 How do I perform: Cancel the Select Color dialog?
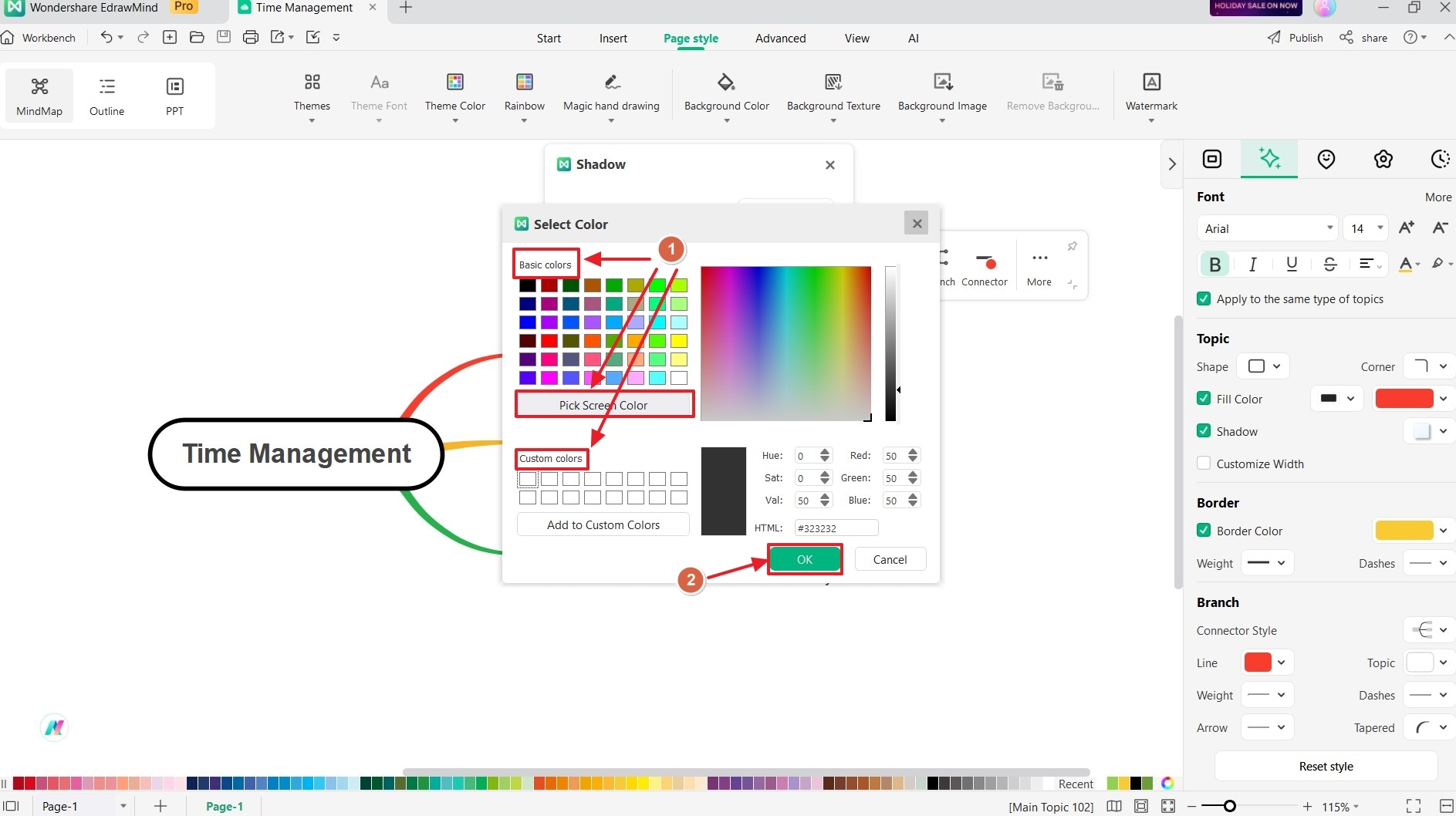point(890,559)
